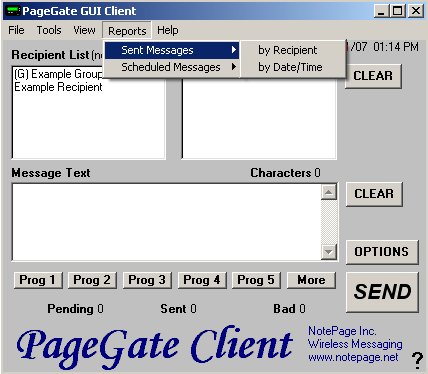This screenshot has height=374, width=428.
Task: Open the Tools menu
Action: click(49, 30)
